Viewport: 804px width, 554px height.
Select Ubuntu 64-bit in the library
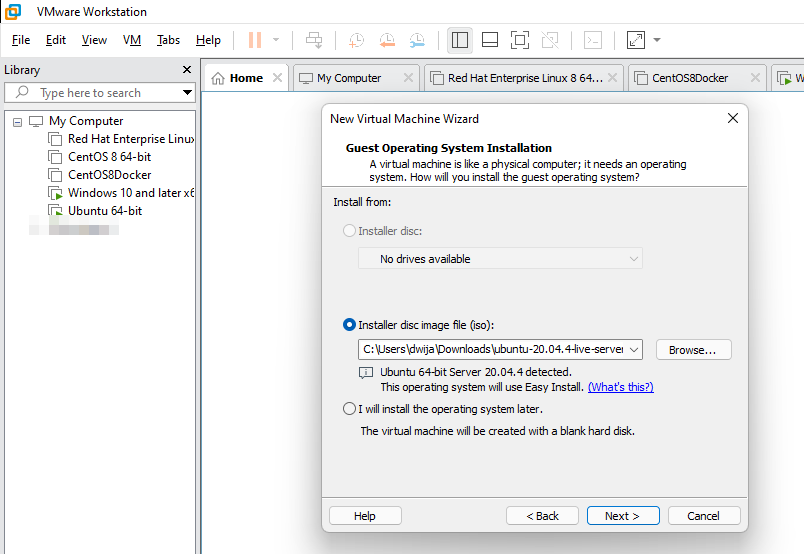[x=105, y=211]
